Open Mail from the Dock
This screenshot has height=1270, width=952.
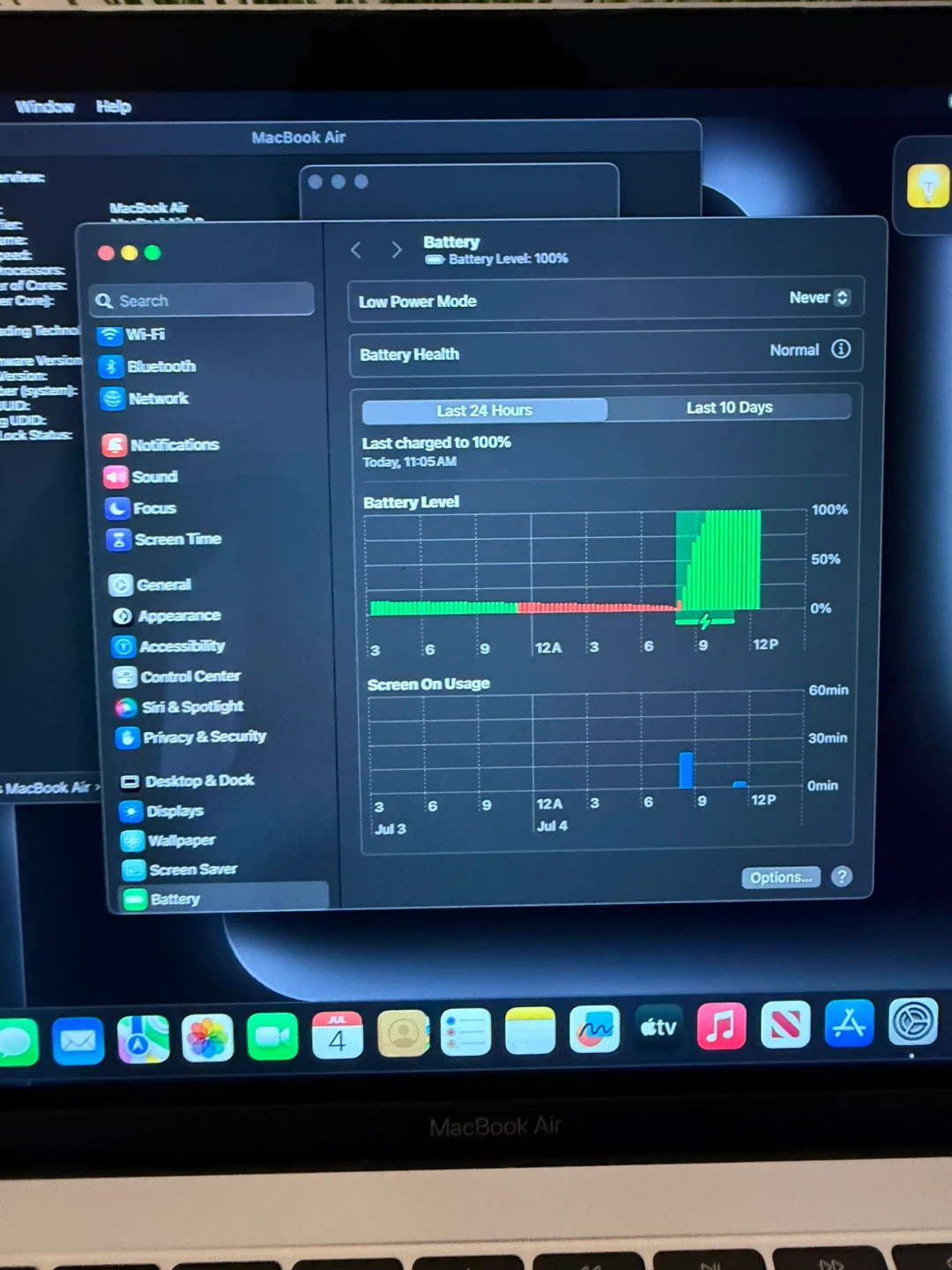point(78,1042)
